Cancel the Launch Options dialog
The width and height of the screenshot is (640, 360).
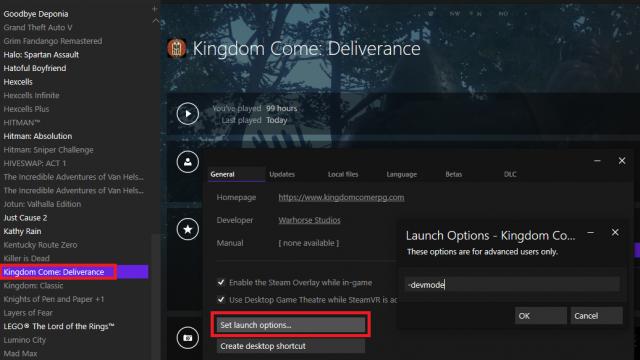coord(596,316)
